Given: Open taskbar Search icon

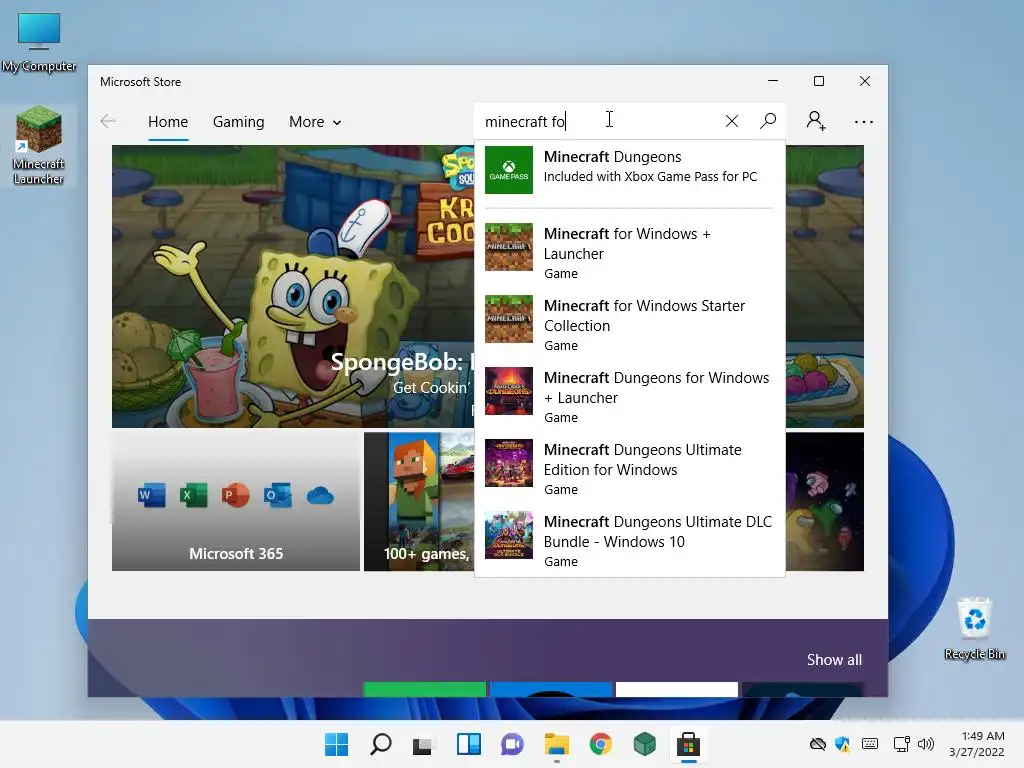Looking at the screenshot, I should 381,744.
